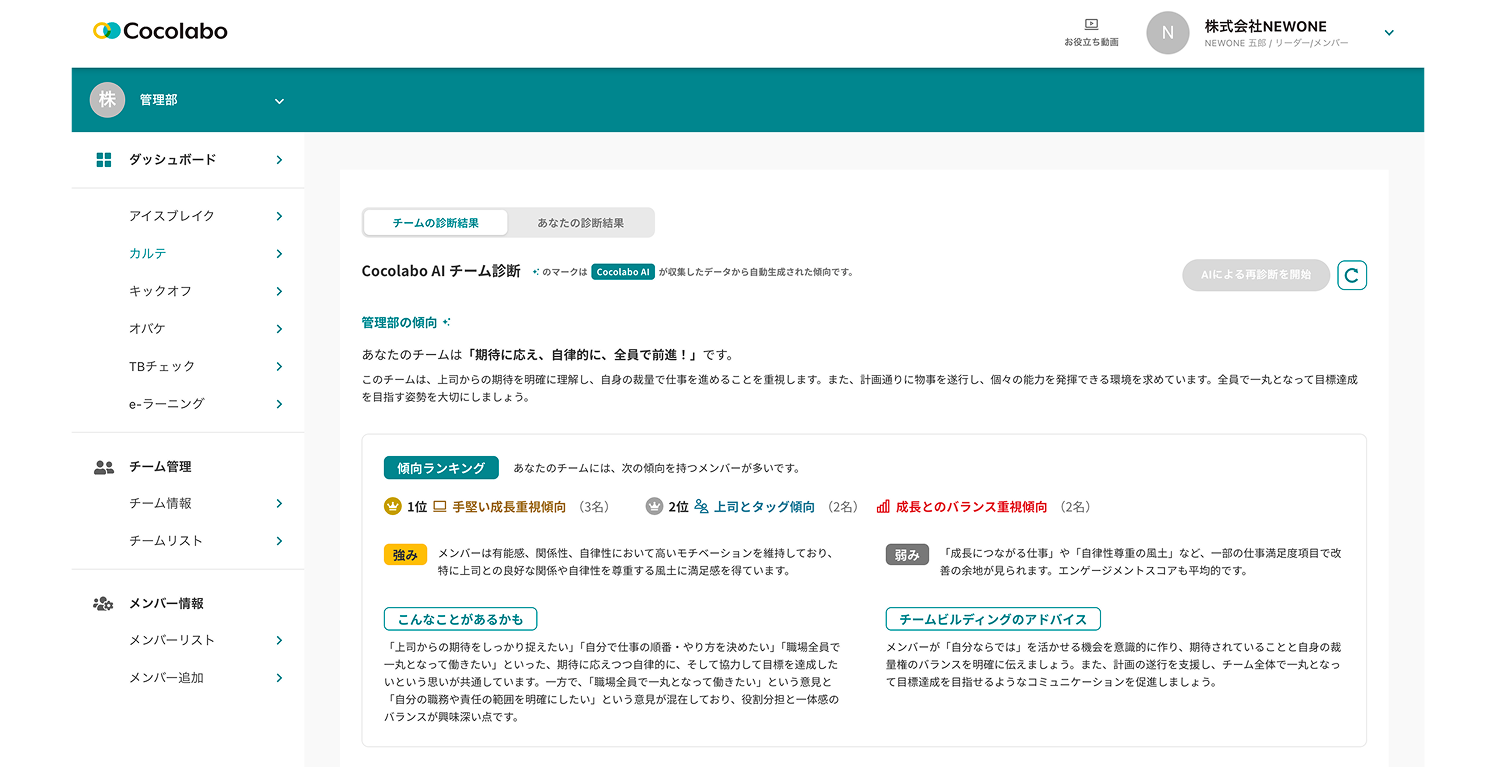Image resolution: width=1496 pixels, height=767 pixels.
Task: Open e-ラーニング menu item
Action: tap(167, 404)
